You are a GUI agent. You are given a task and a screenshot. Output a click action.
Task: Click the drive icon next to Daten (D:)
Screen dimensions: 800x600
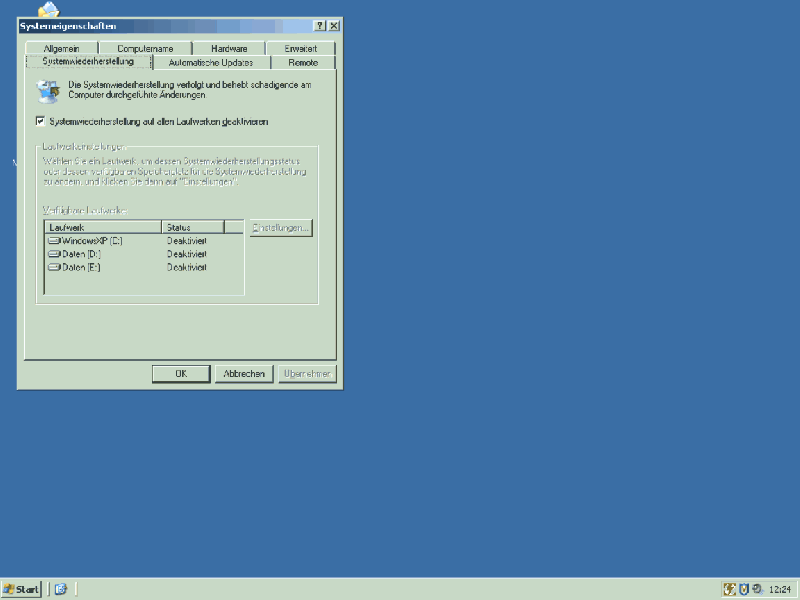point(54,254)
